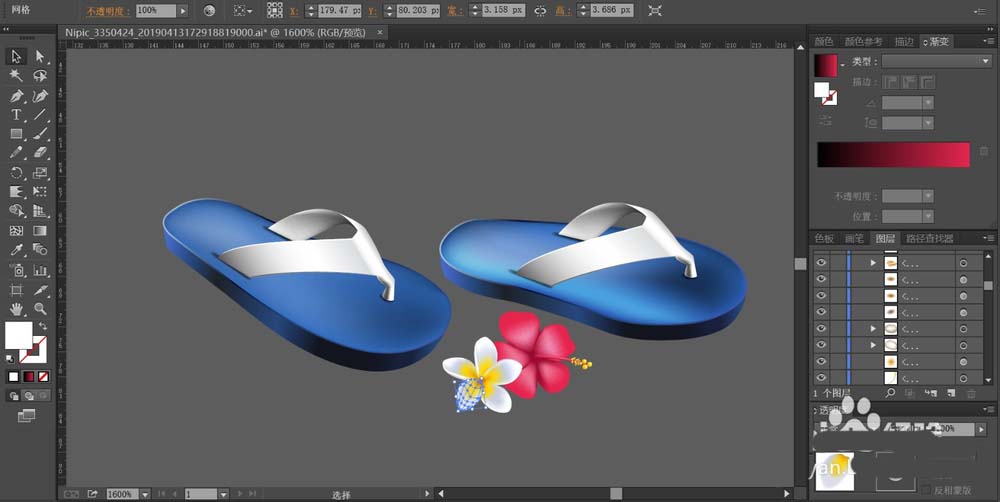The width and height of the screenshot is (1000, 502).
Task: Pick the Line Segment tool
Action: point(40,115)
